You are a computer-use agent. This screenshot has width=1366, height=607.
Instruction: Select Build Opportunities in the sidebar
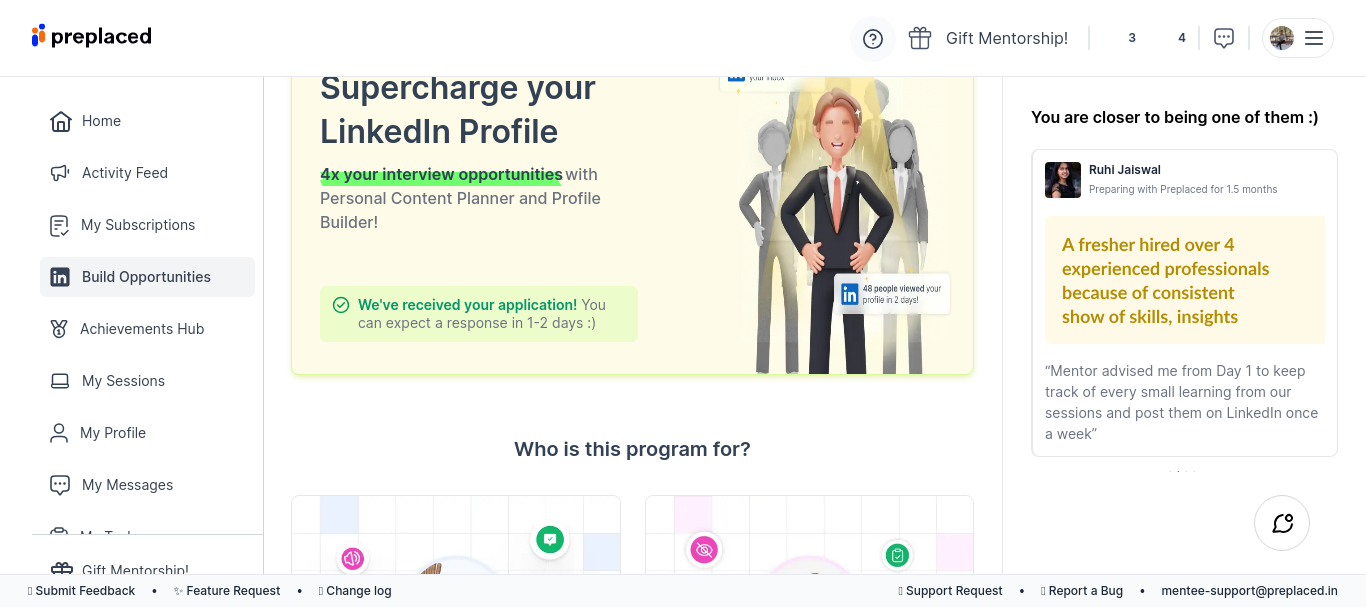pos(146,277)
